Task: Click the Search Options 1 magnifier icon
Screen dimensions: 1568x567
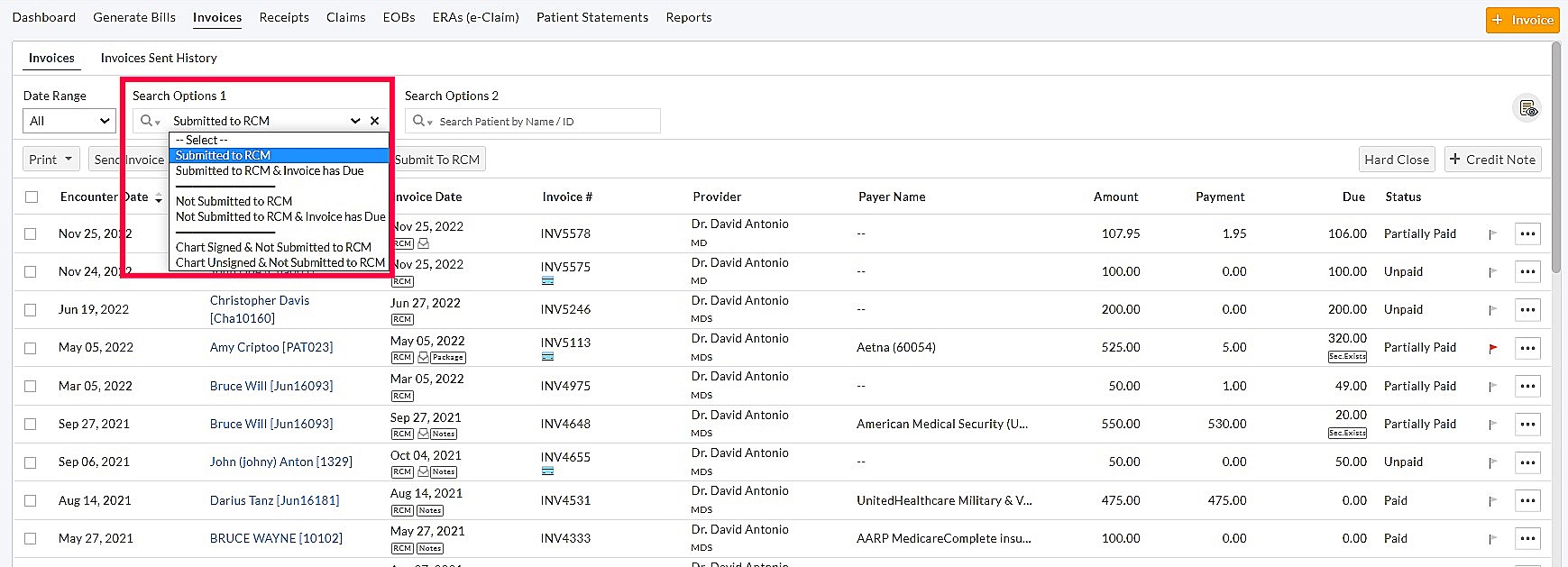Action: [x=149, y=121]
